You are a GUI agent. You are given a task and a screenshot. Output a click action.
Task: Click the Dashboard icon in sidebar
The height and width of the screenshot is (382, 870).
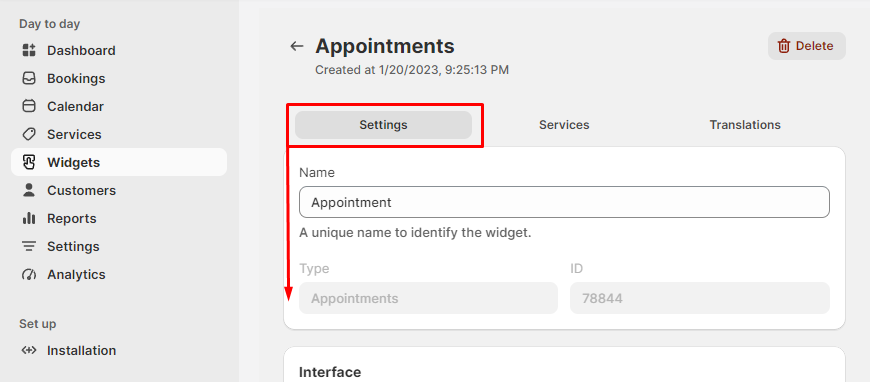pyautogui.click(x=29, y=51)
